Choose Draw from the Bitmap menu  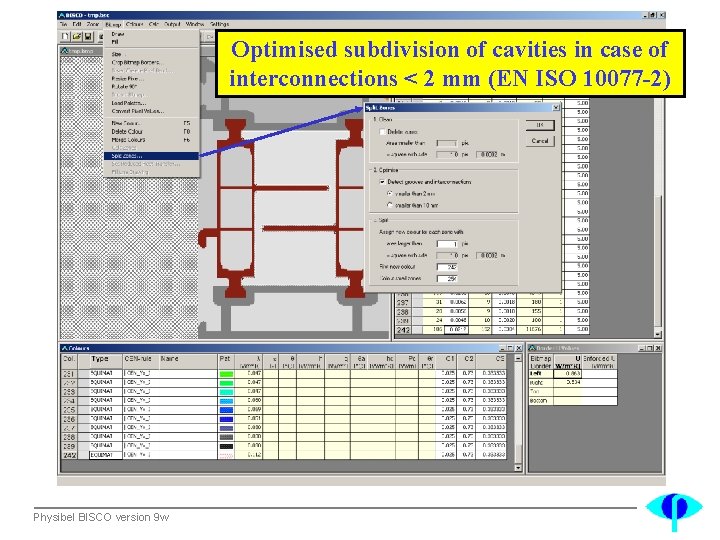pyautogui.click(x=152, y=34)
